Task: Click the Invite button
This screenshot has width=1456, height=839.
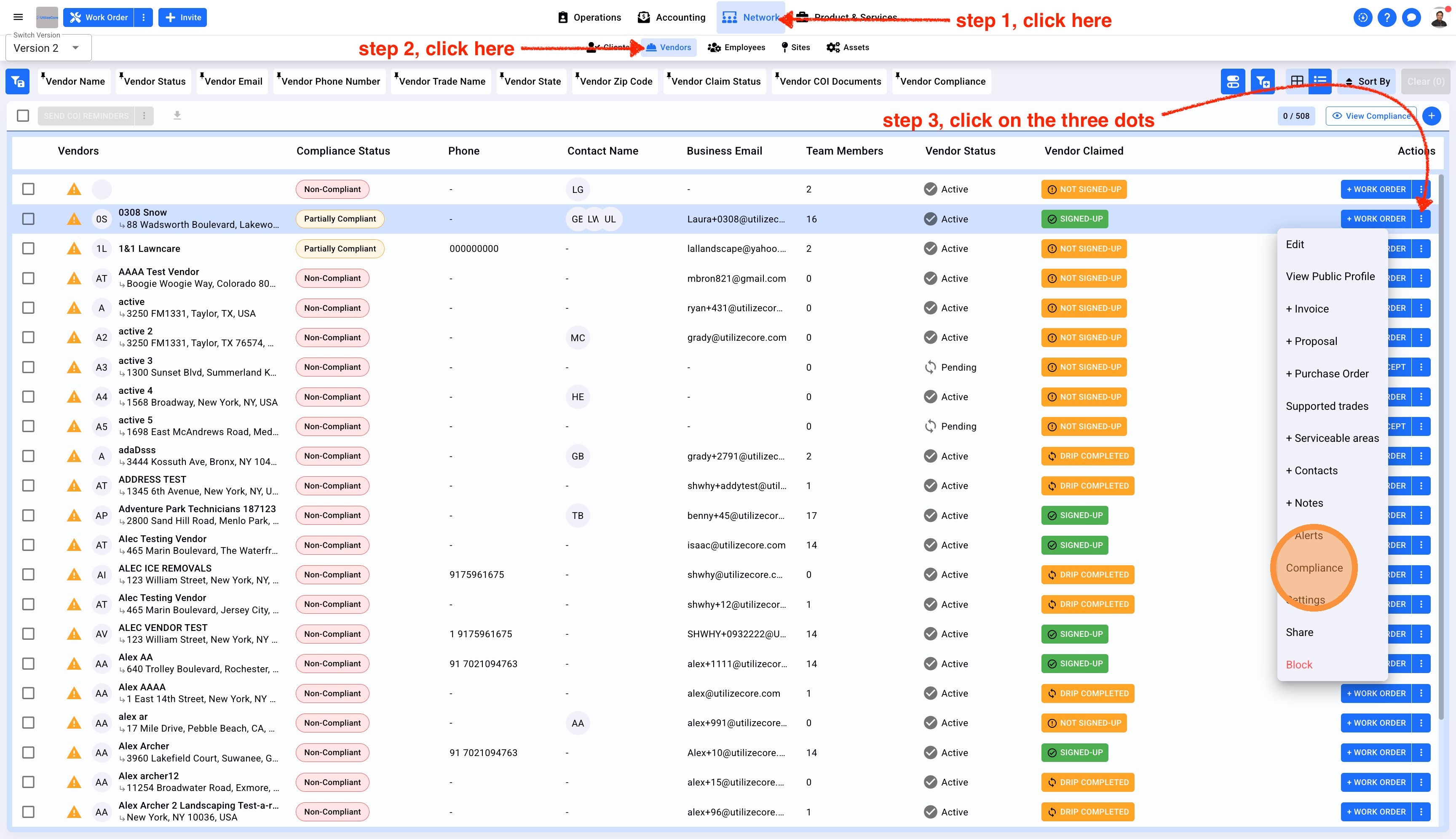Action: click(x=183, y=17)
